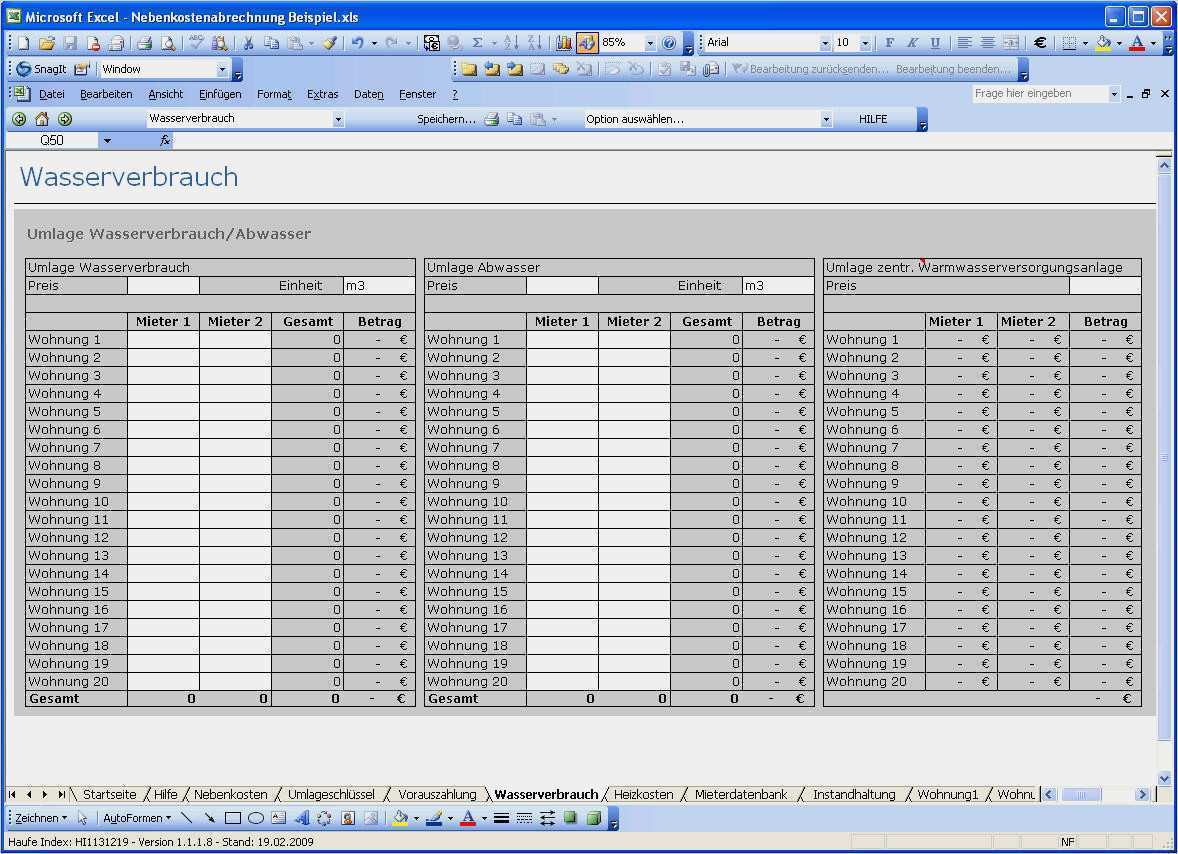This screenshot has width=1178, height=854.
Task: Toggle underline formatting
Action: 935,42
